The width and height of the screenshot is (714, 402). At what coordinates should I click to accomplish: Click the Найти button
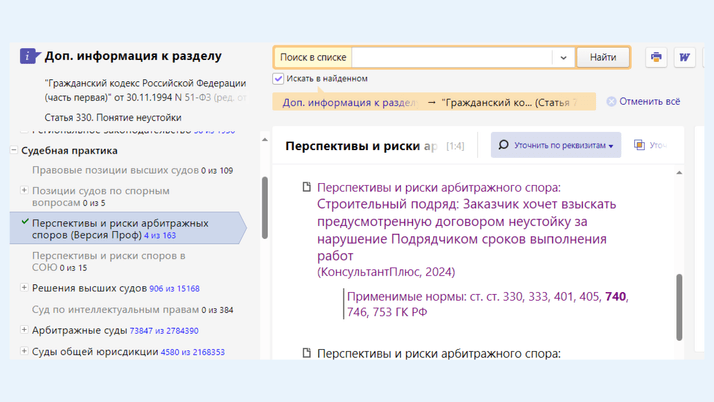[603, 57]
